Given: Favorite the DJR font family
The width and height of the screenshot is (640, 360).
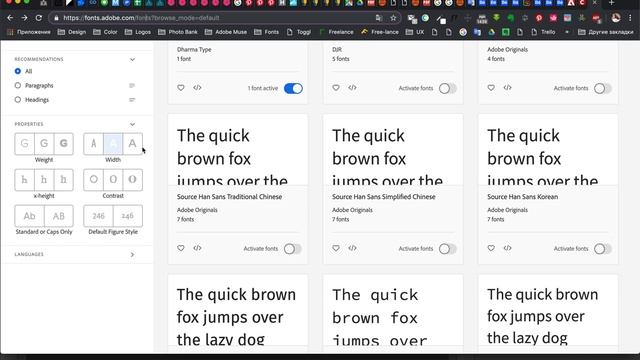Looking at the screenshot, I should coord(336,88).
